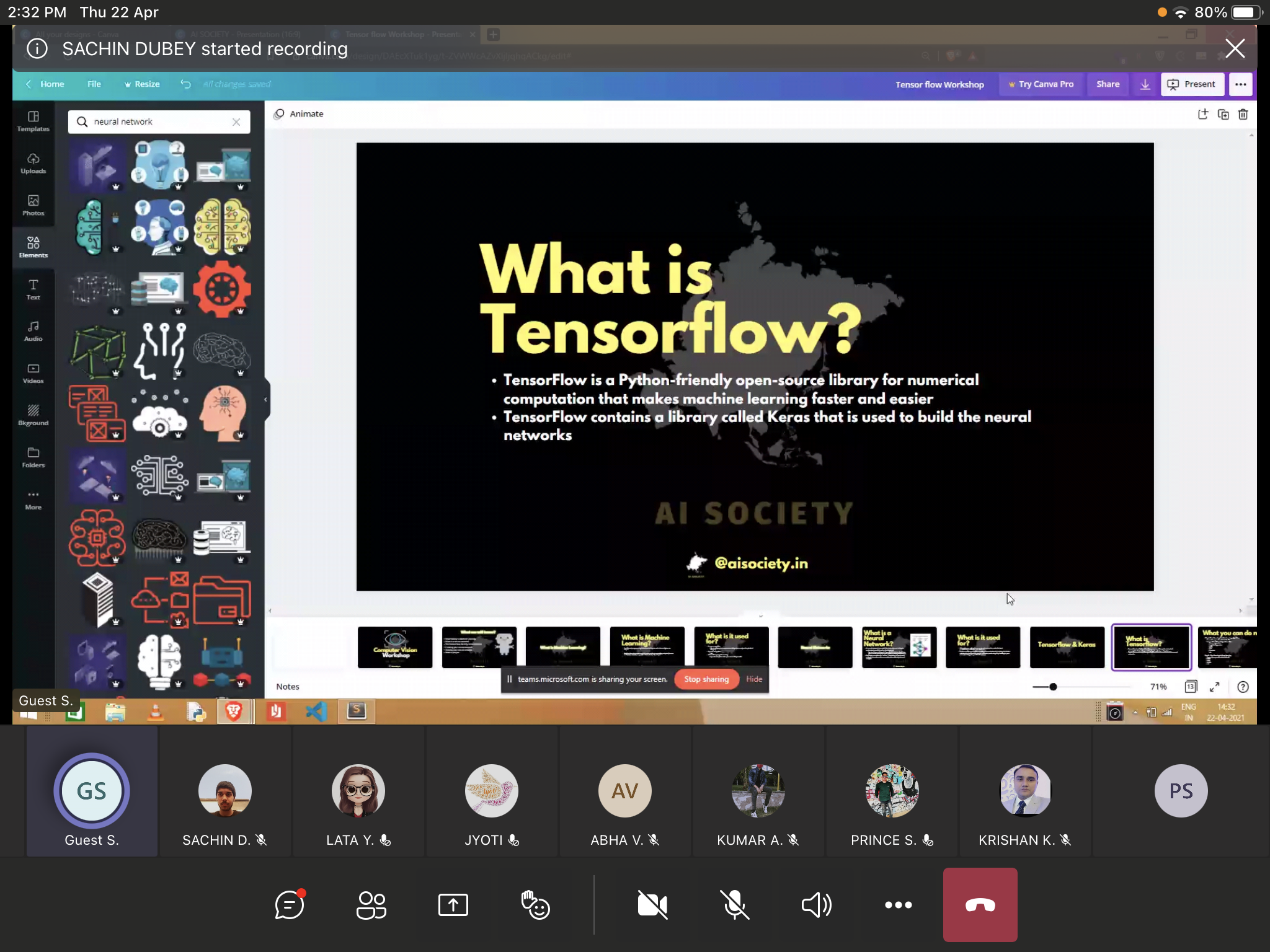The height and width of the screenshot is (952, 1270).
Task: Click the Share button
Action: [1108, 84]
